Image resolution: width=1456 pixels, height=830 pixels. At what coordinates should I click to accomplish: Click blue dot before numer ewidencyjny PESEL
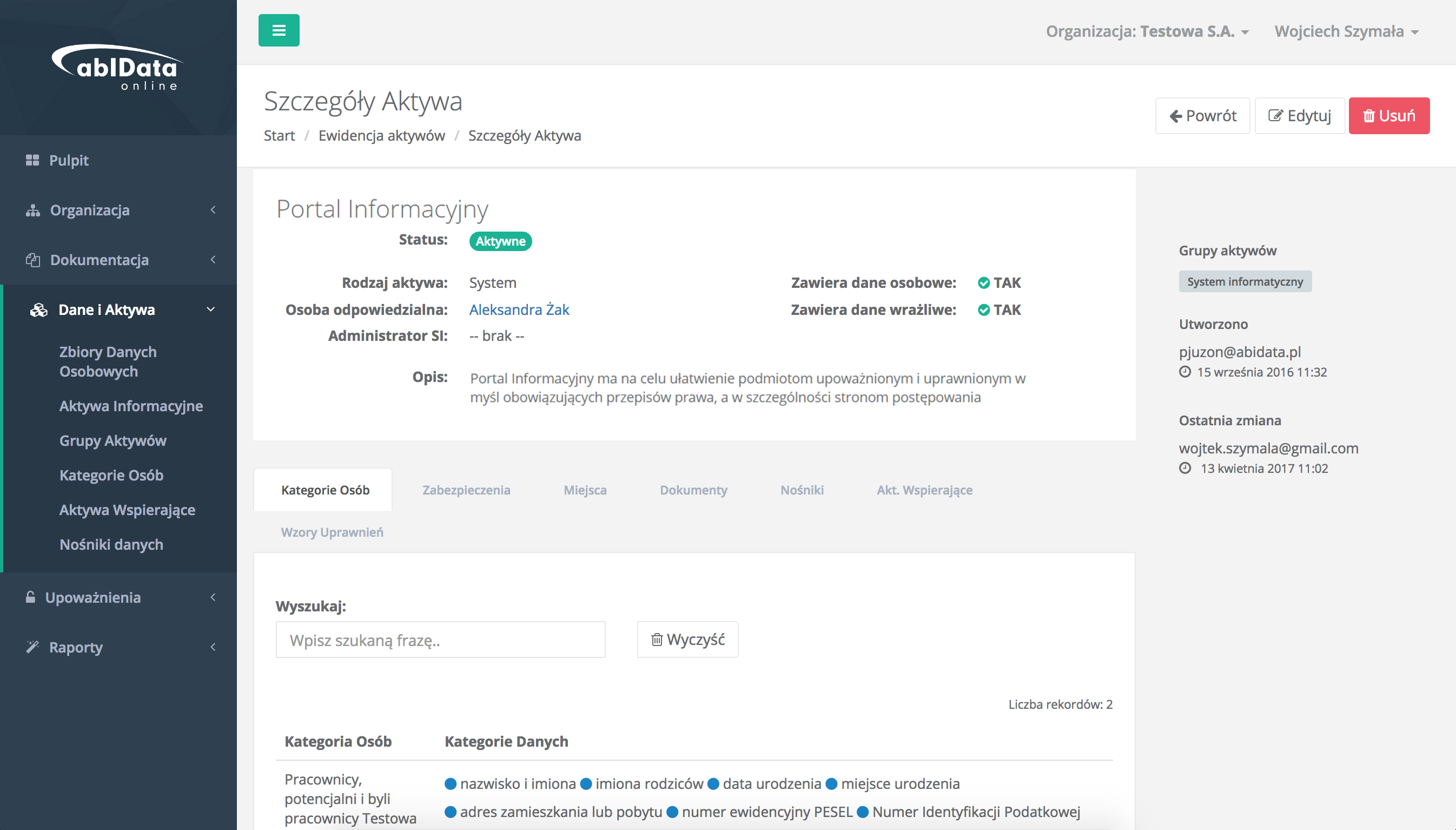(x=672, y=812)
